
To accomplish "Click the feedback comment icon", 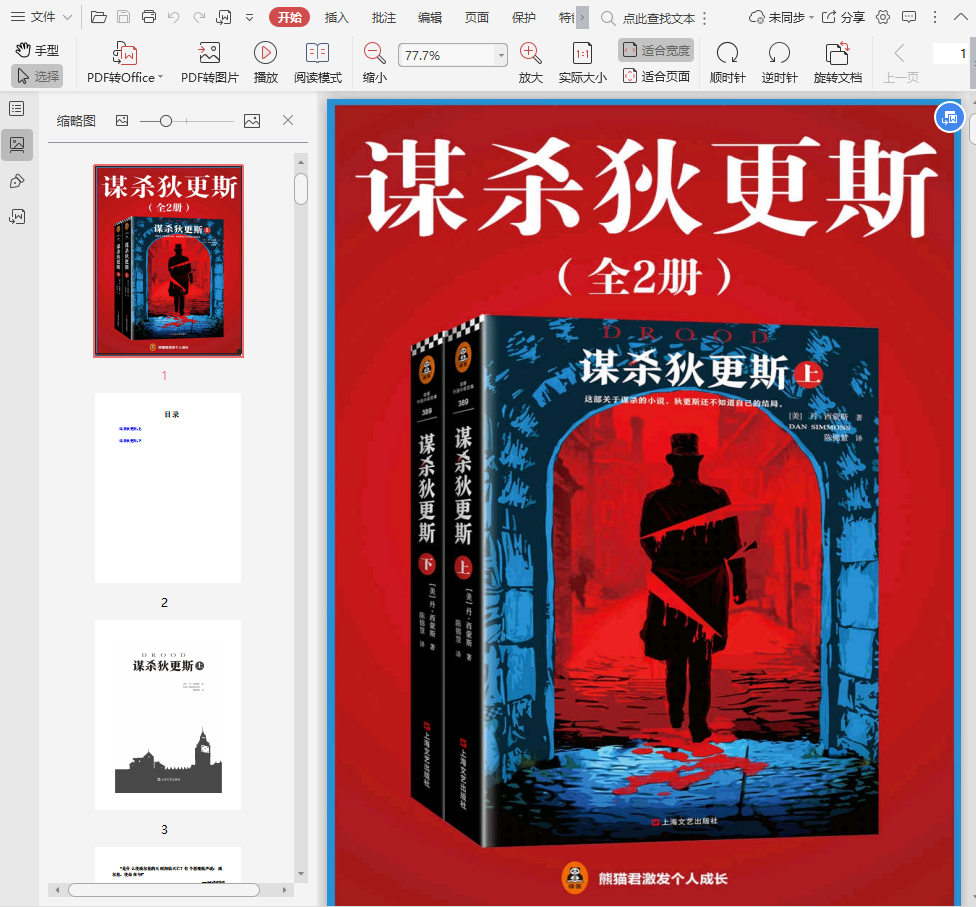I will coord(909,17).
